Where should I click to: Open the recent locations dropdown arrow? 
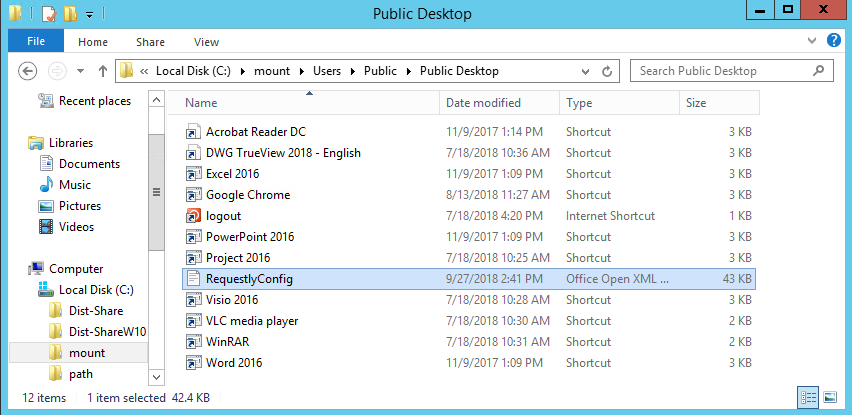tap(80, 71)
